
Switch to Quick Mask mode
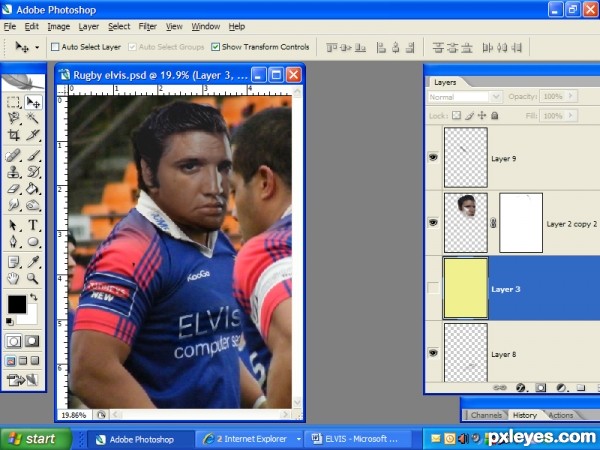(32, 341)
